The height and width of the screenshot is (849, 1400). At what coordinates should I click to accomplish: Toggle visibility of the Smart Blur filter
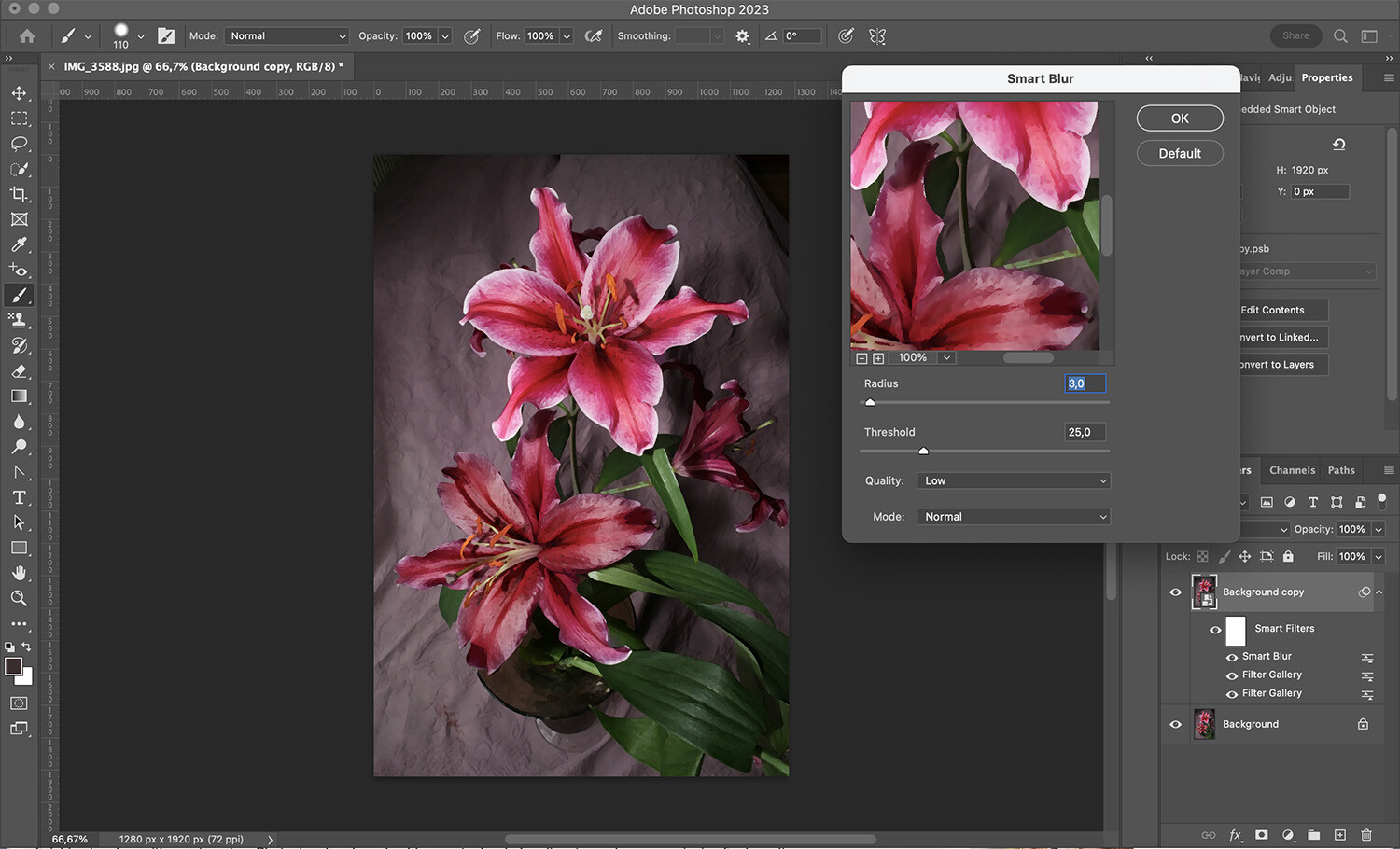1232,656
